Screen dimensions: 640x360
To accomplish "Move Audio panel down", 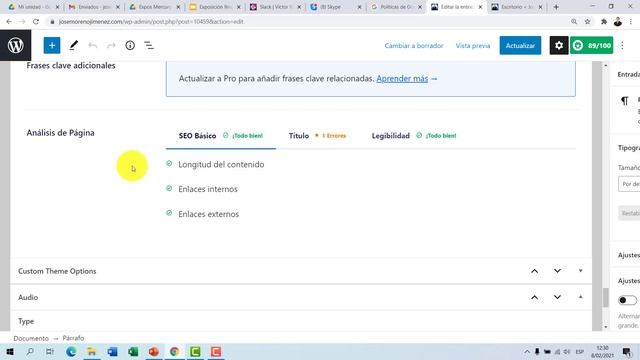I will [x=557, y=298].
